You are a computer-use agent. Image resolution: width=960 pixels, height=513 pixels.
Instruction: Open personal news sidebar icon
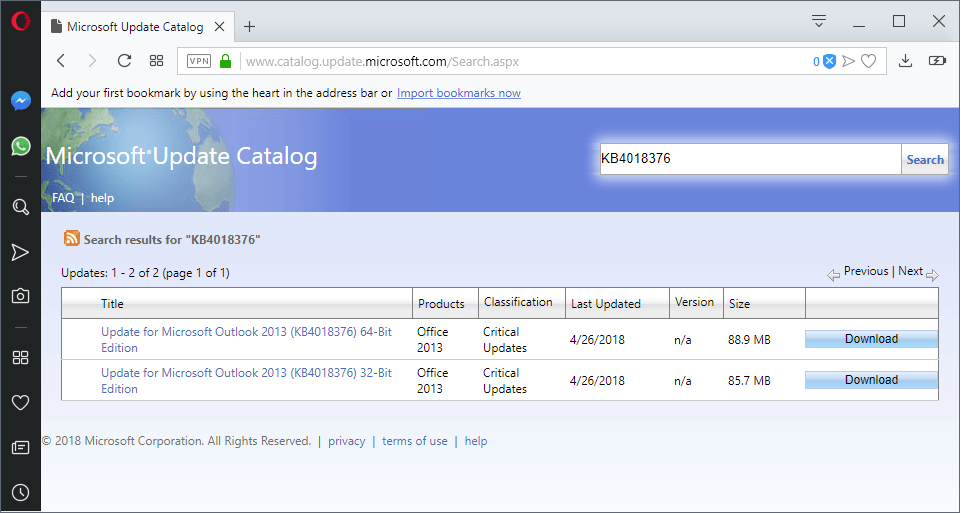(x=20, y=447)
